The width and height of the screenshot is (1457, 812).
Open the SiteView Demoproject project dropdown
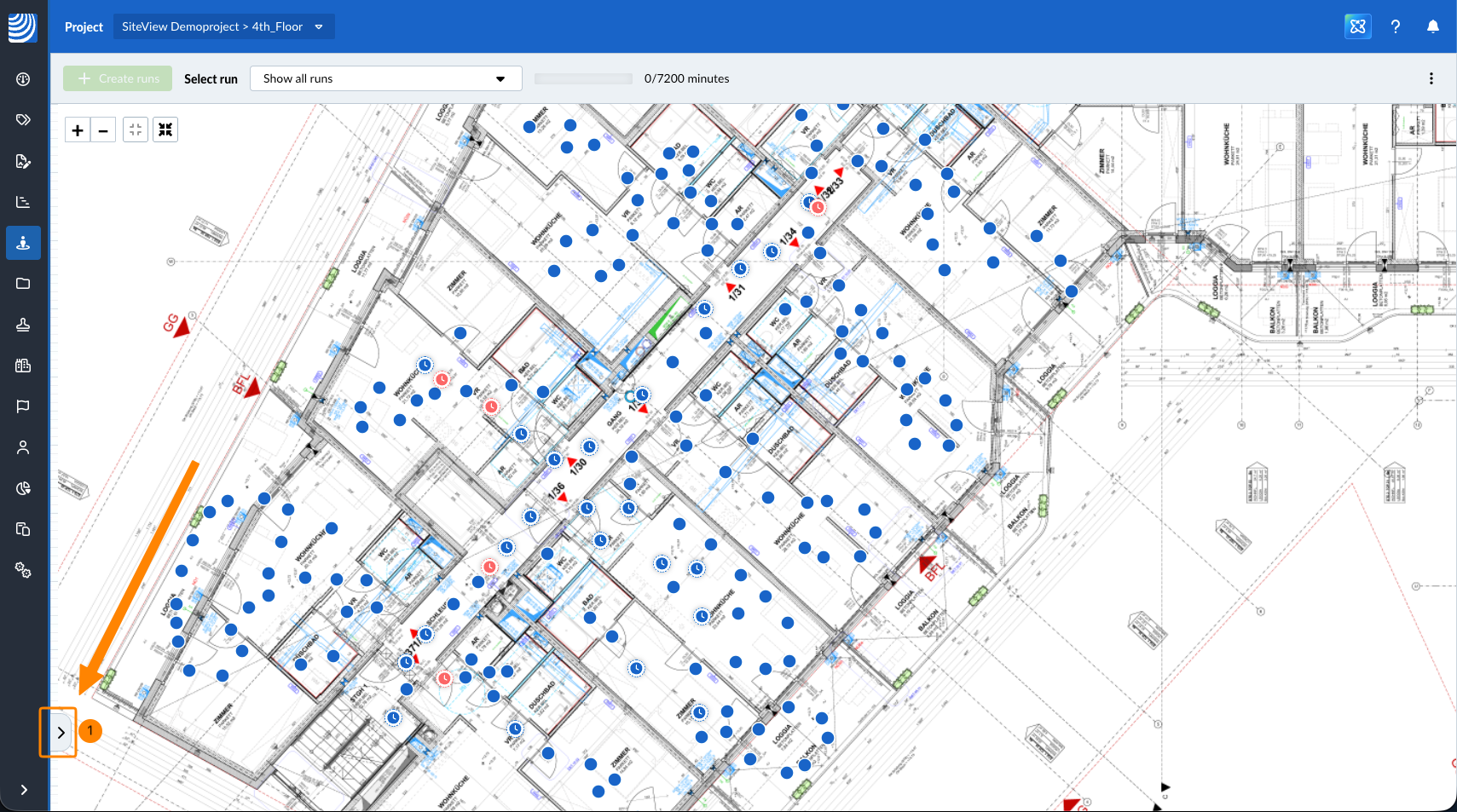click(223, 26)
